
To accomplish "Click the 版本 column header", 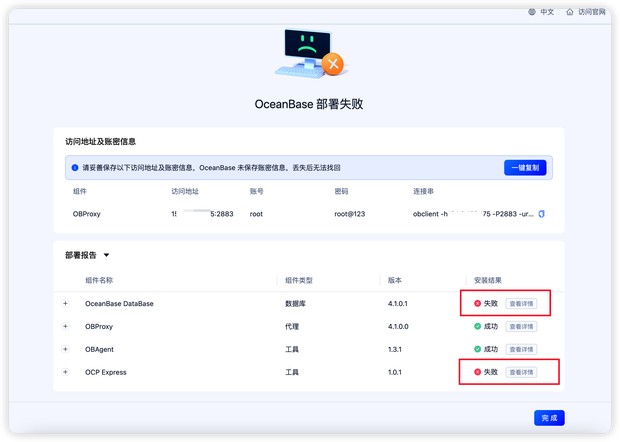I will tap(395, 280).
